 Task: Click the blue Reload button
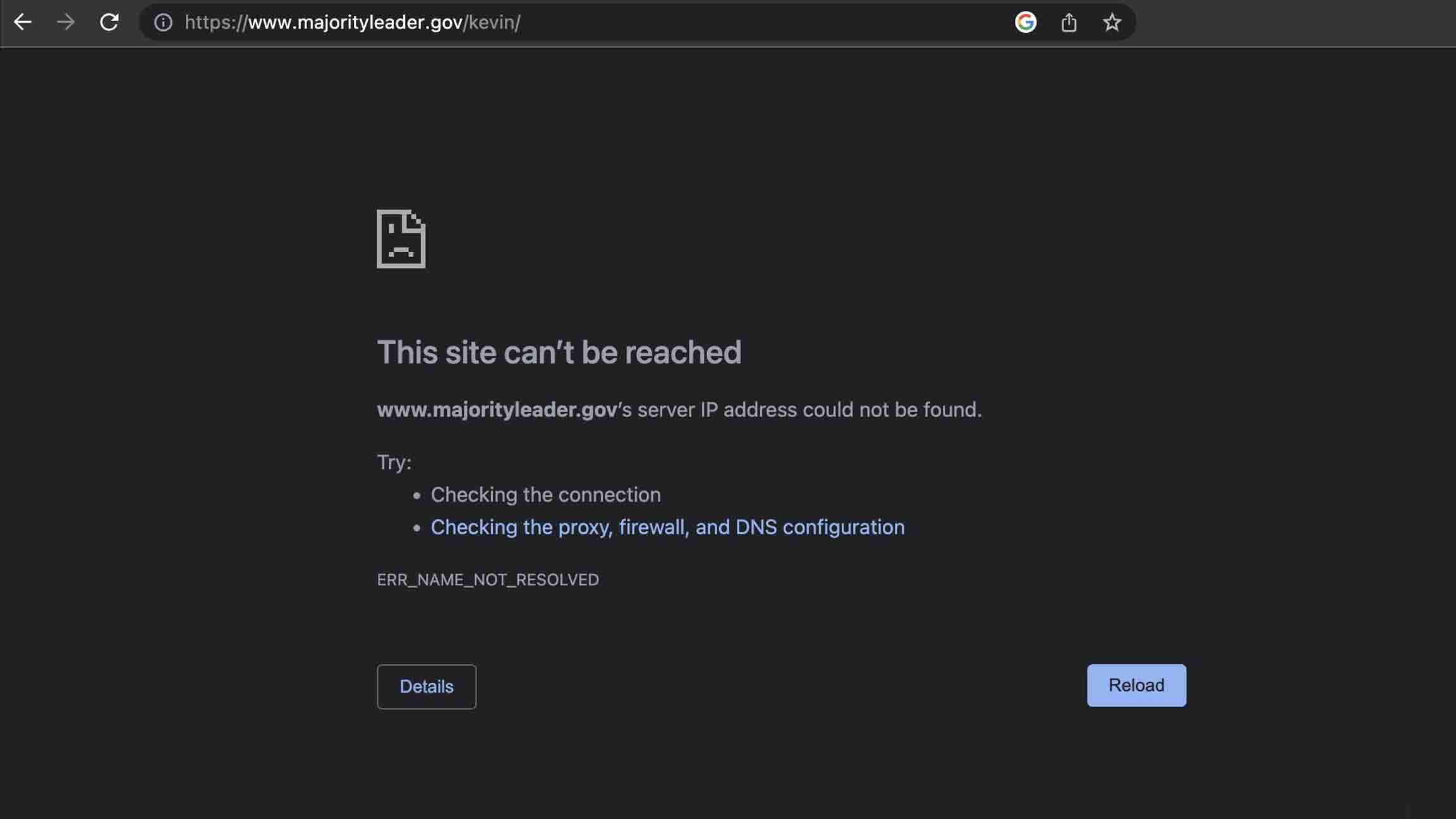point(1136,685)
